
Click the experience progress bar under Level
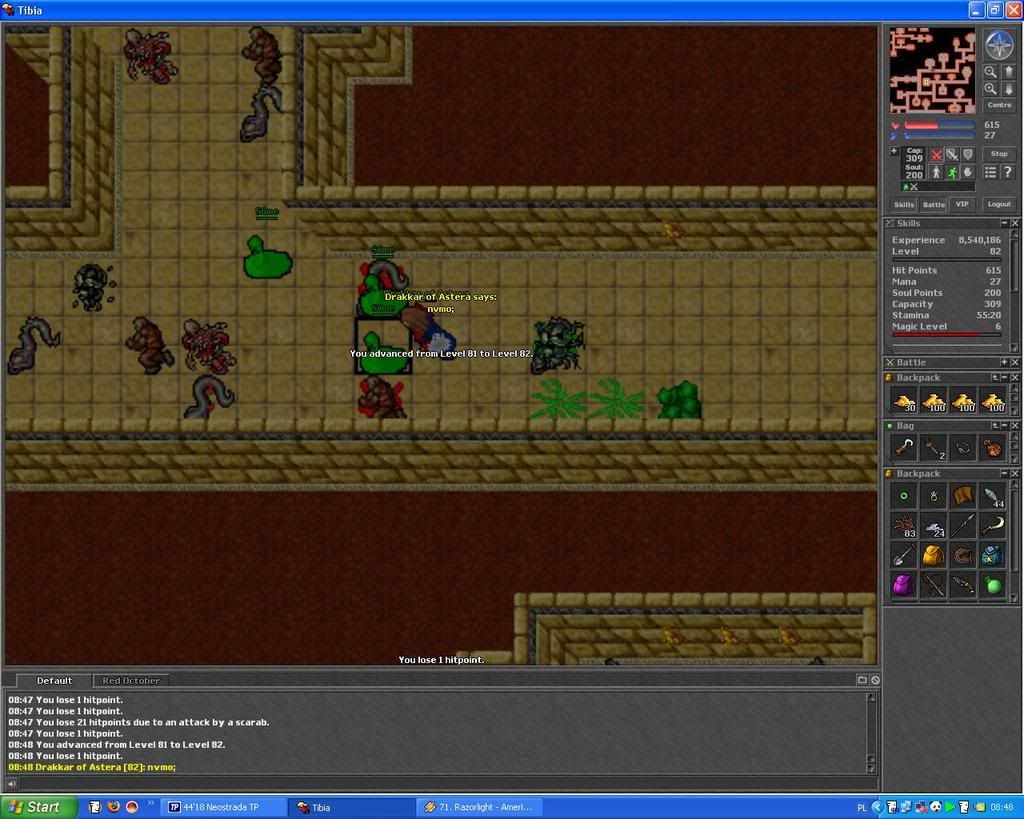(x=946, y=260)
